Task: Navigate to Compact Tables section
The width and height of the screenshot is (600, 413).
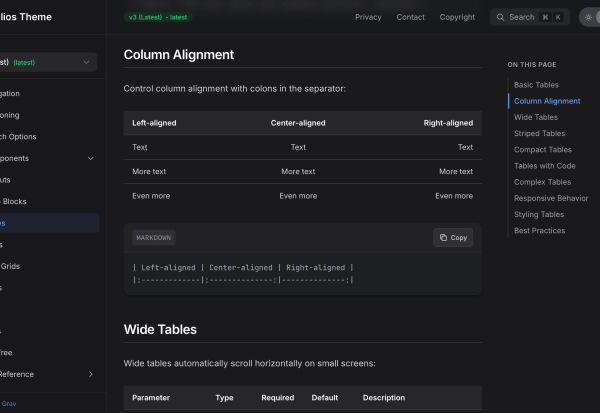Action: pos(543,150)
